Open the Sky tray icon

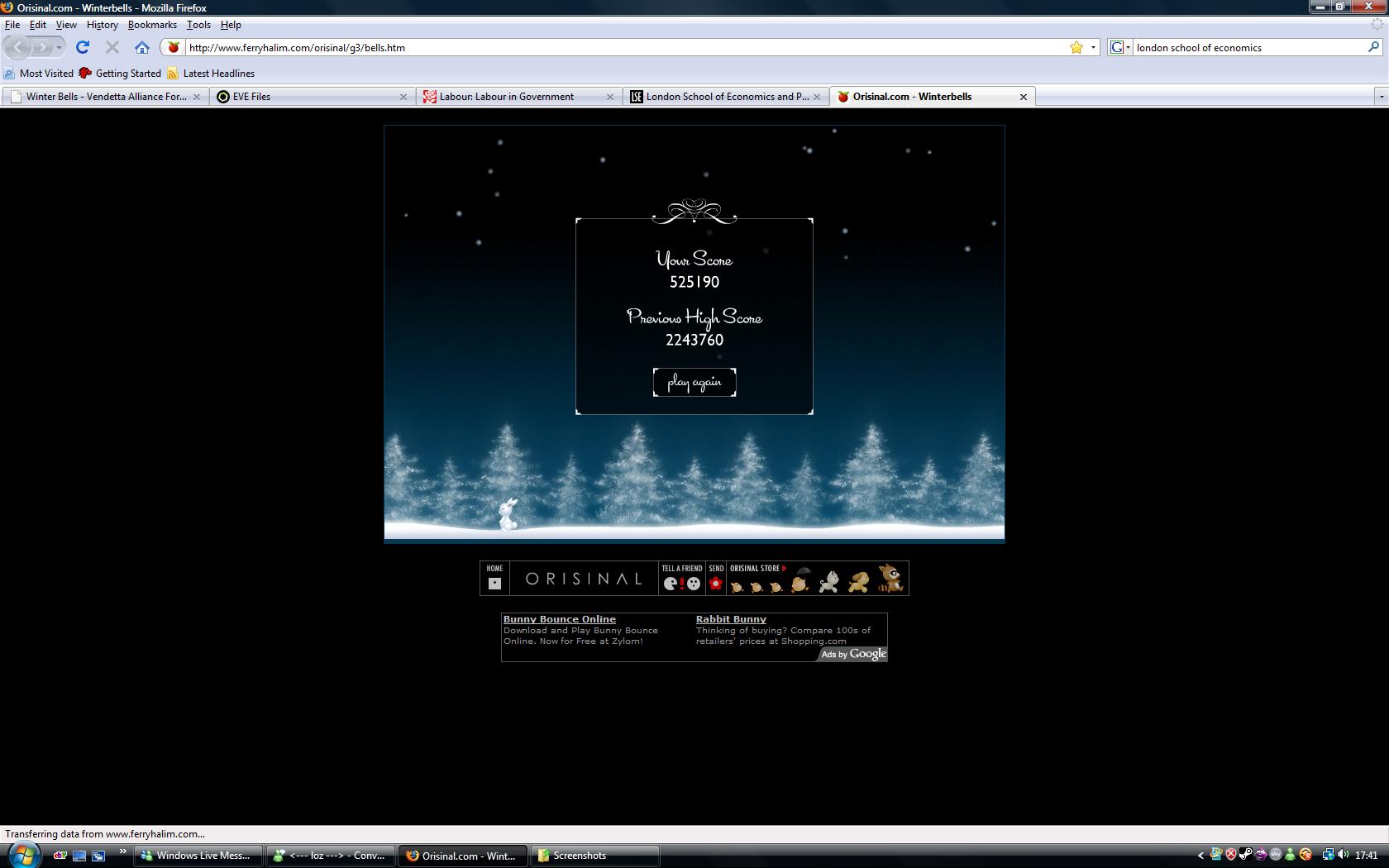tap(1276, 856)
